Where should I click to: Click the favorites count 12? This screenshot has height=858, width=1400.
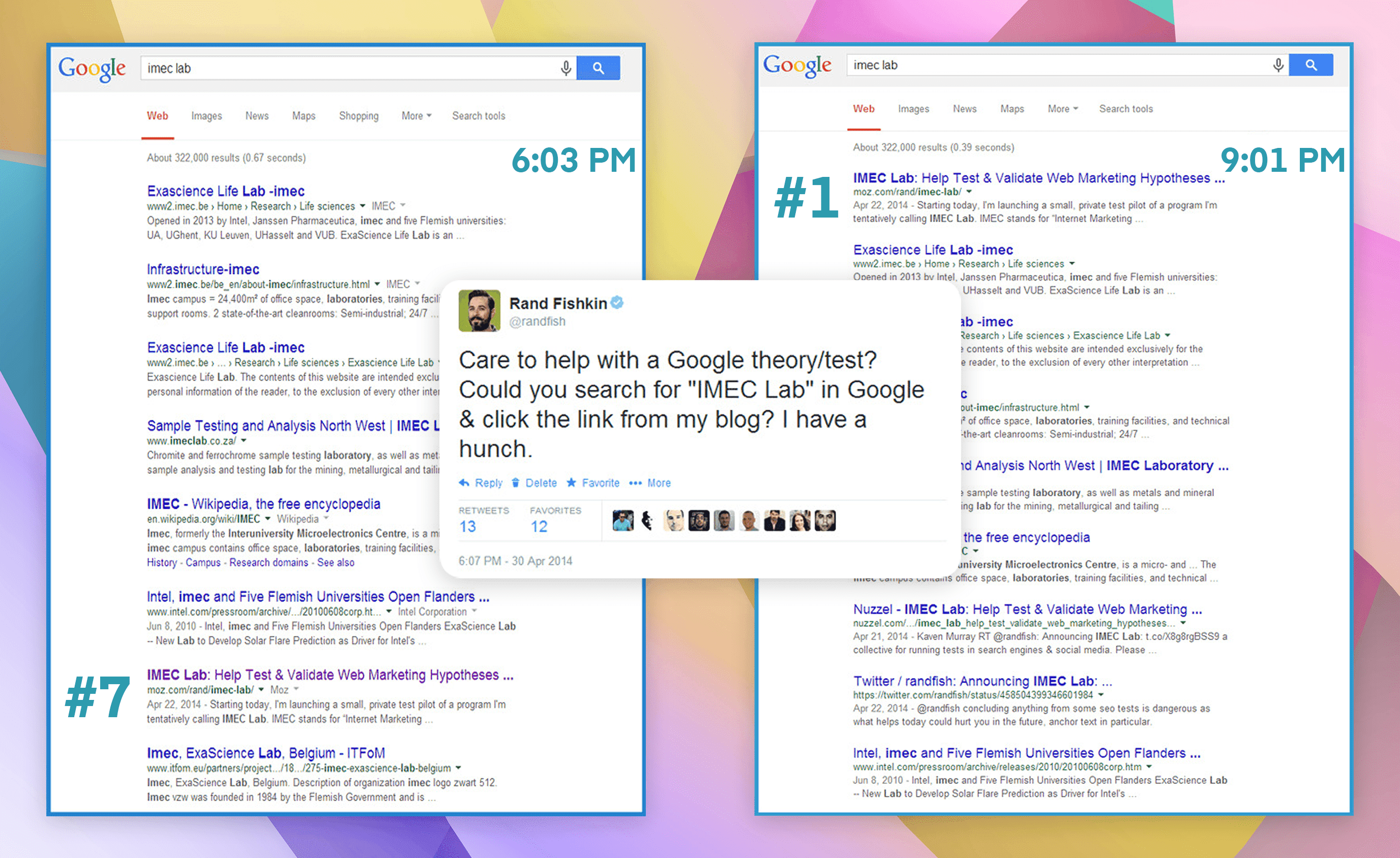click(539, 527)
